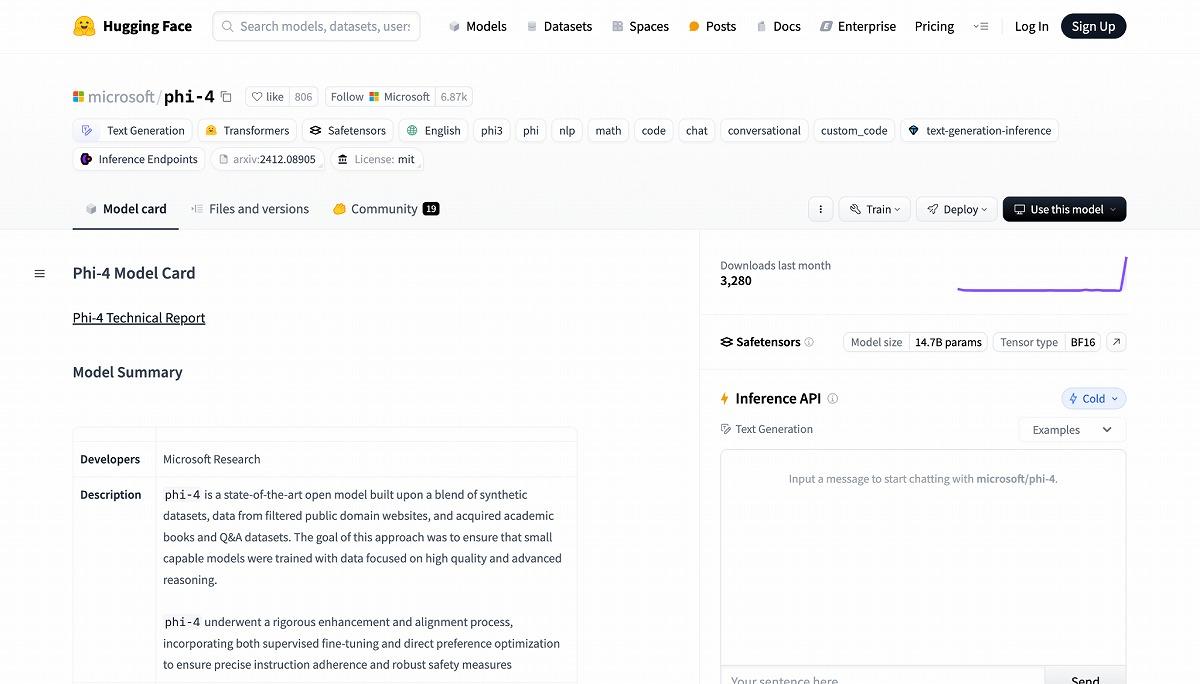The image size is (1200, 684).
Task: Open the Train dropdown
Action: [x=874, y=209]
